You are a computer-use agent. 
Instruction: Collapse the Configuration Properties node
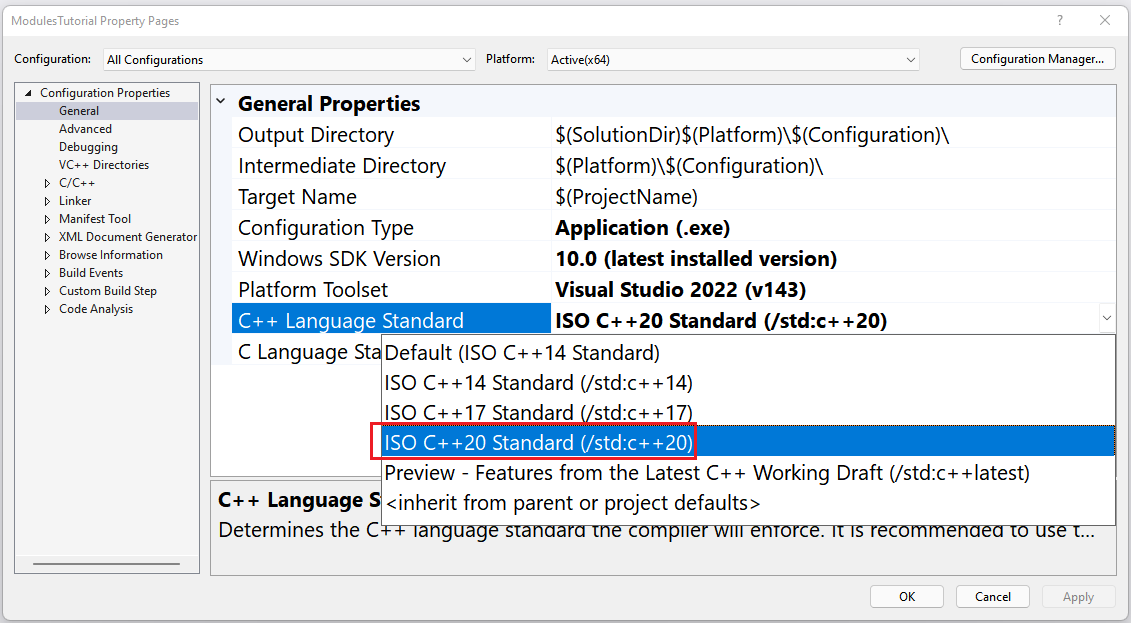[x=31, y=91]
